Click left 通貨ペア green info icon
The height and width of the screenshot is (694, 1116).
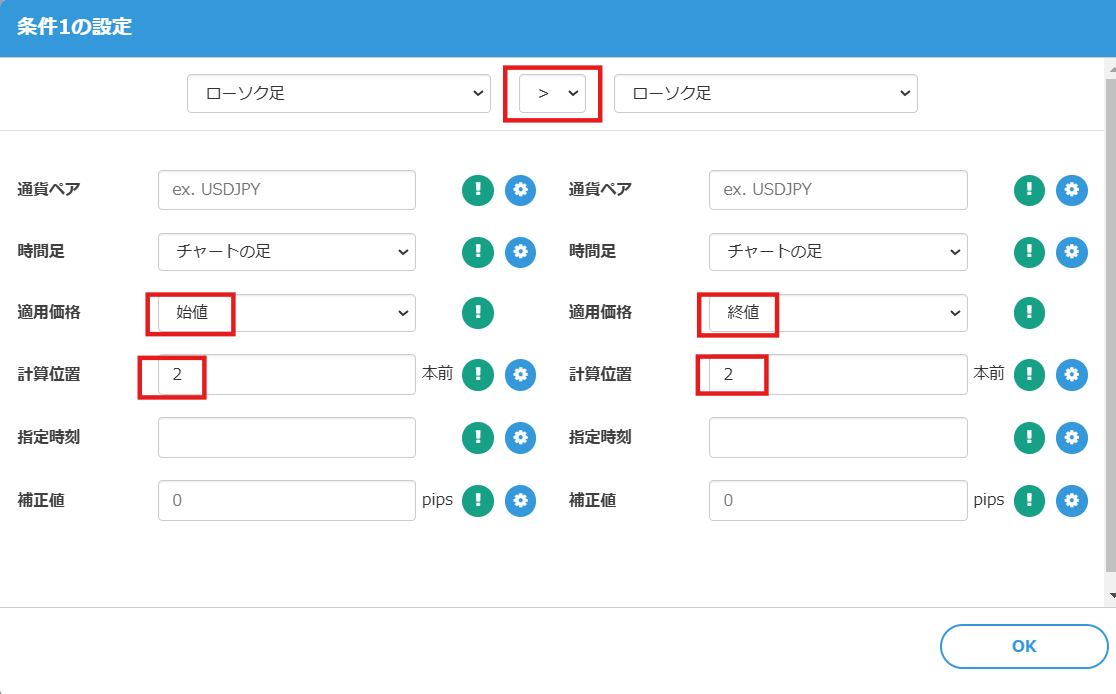478,190
